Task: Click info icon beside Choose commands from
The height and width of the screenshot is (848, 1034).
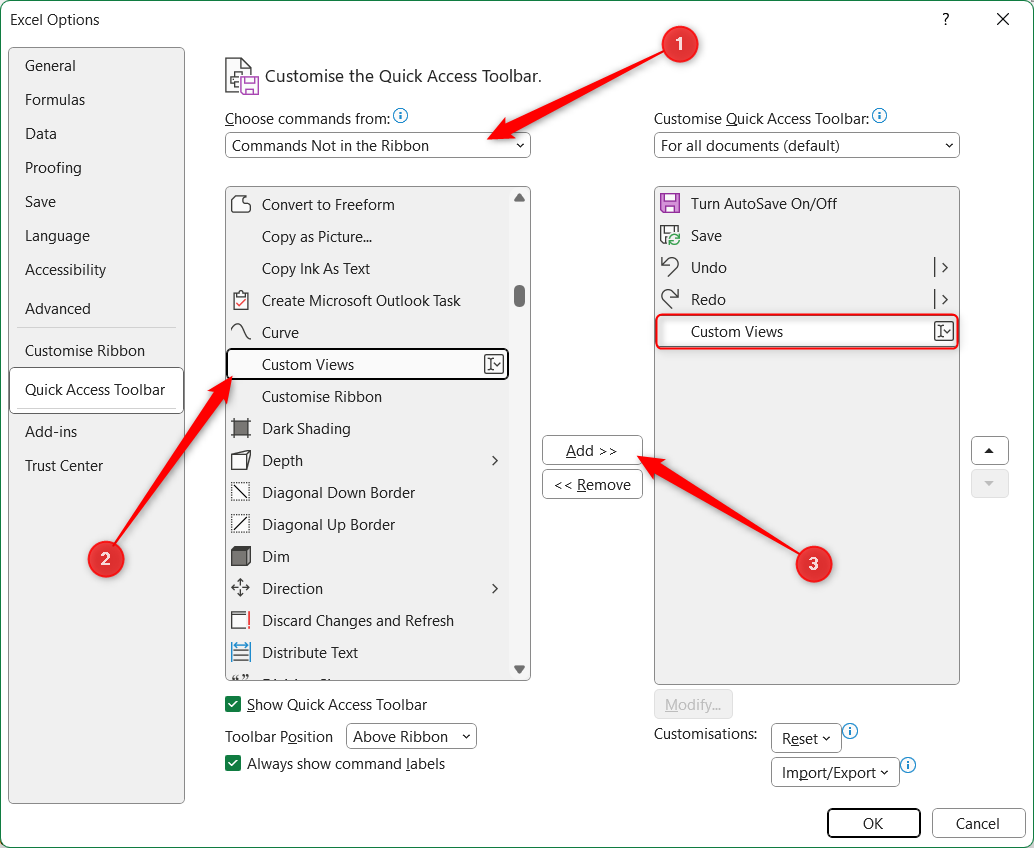Action: click(x=400, y=116)
